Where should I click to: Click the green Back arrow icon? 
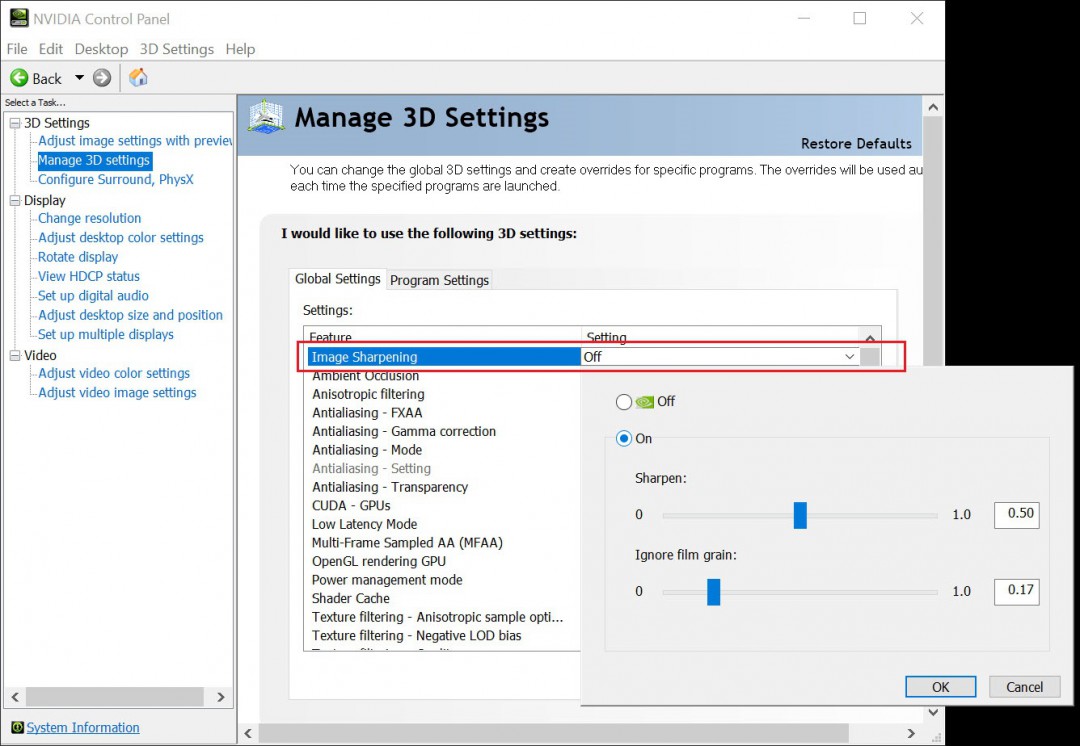19,78
